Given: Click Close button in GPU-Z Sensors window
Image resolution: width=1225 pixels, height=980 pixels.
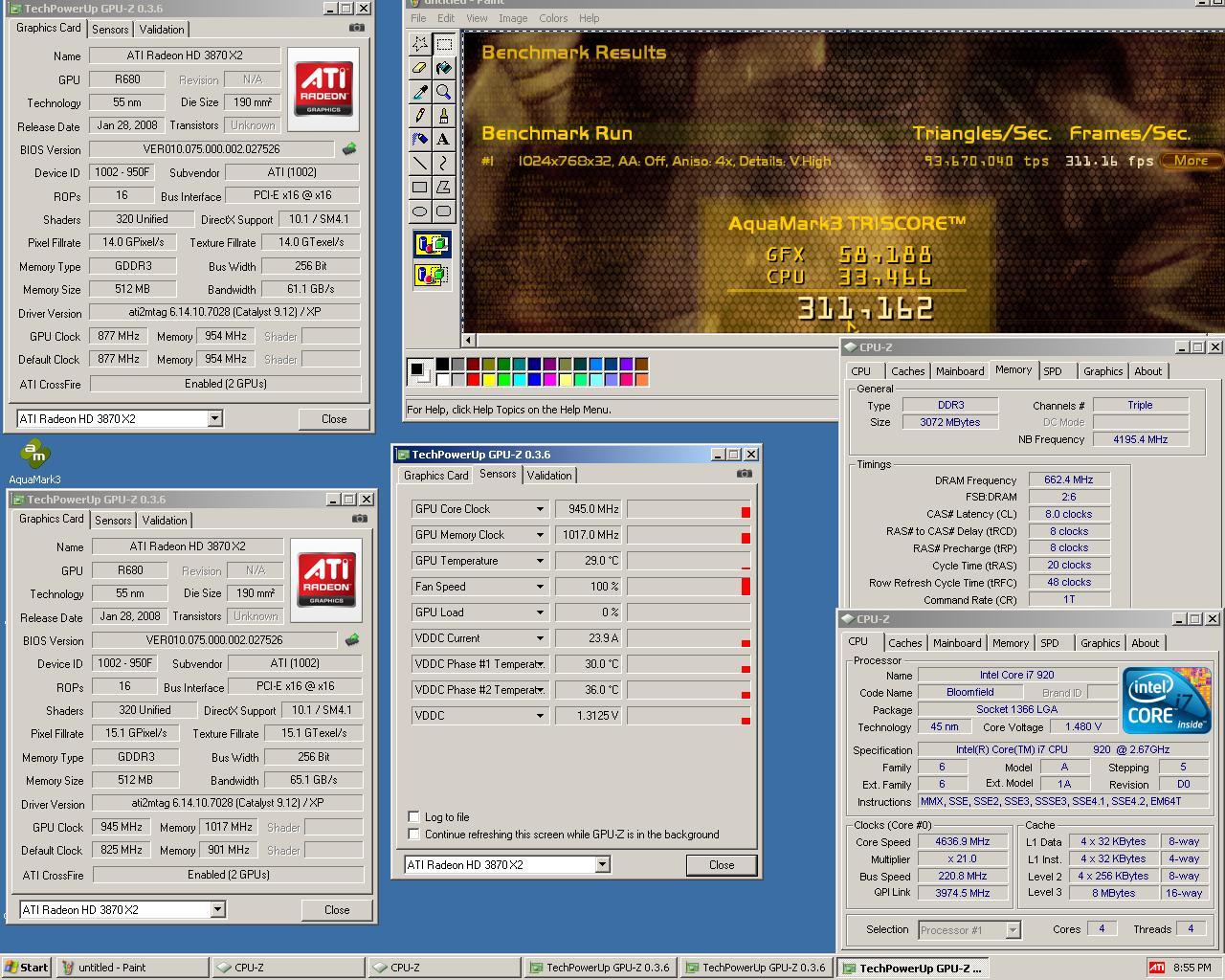Looking at the screenshot, I should [x=722, y=864].
